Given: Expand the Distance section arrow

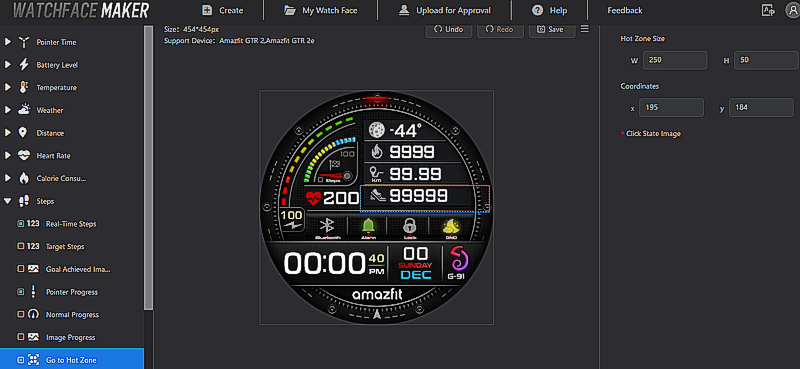Looking at the screenshot, I should click(8, 133).
